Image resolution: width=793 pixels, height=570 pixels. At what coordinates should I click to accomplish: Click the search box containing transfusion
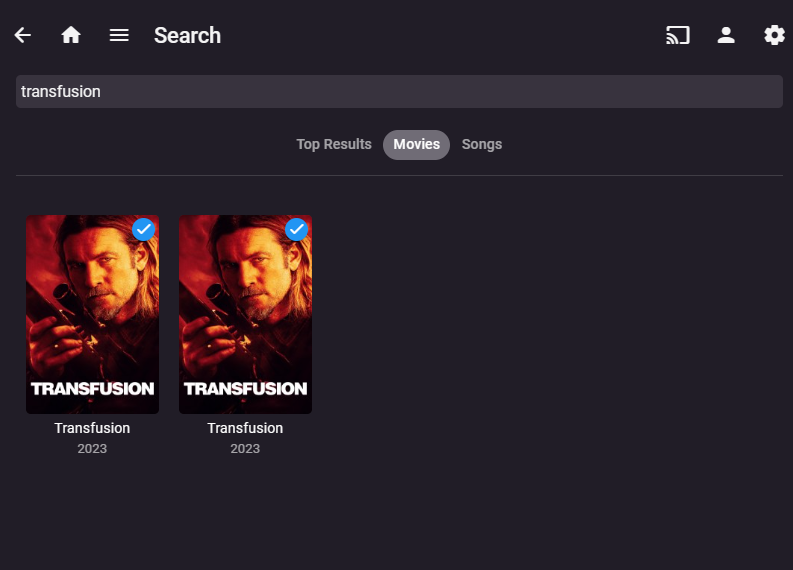(399, 92)
